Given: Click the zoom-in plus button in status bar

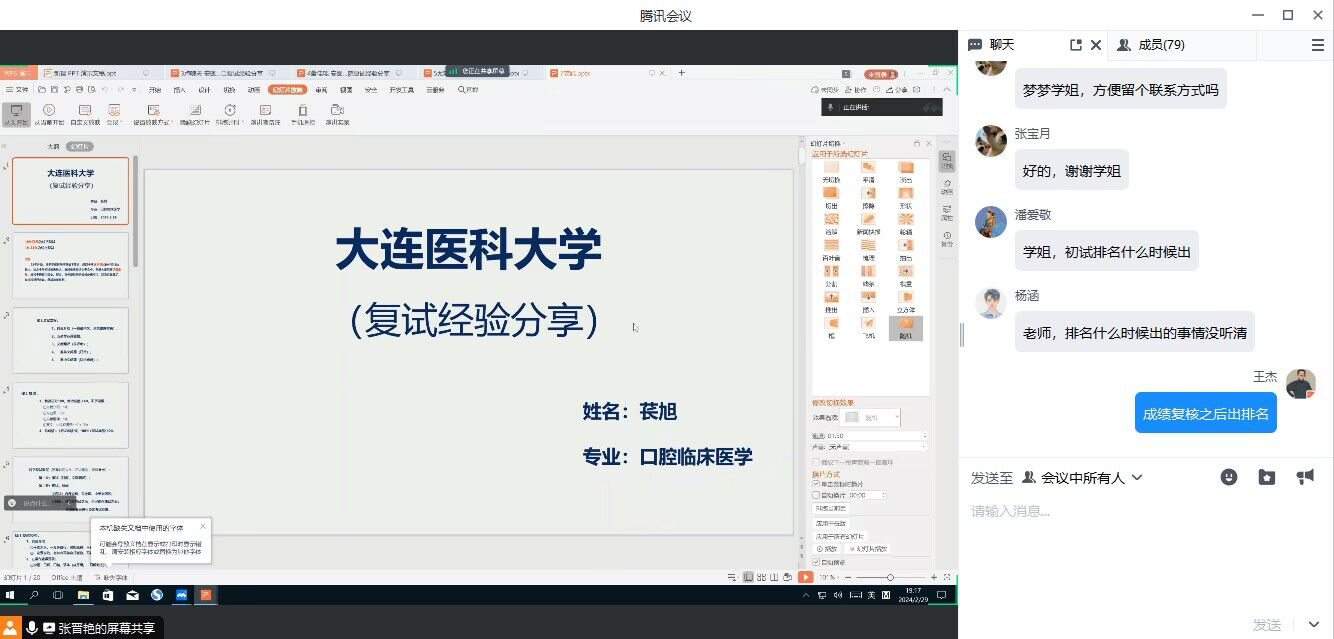Looking at the screenshot, I should tap(934, 577).
